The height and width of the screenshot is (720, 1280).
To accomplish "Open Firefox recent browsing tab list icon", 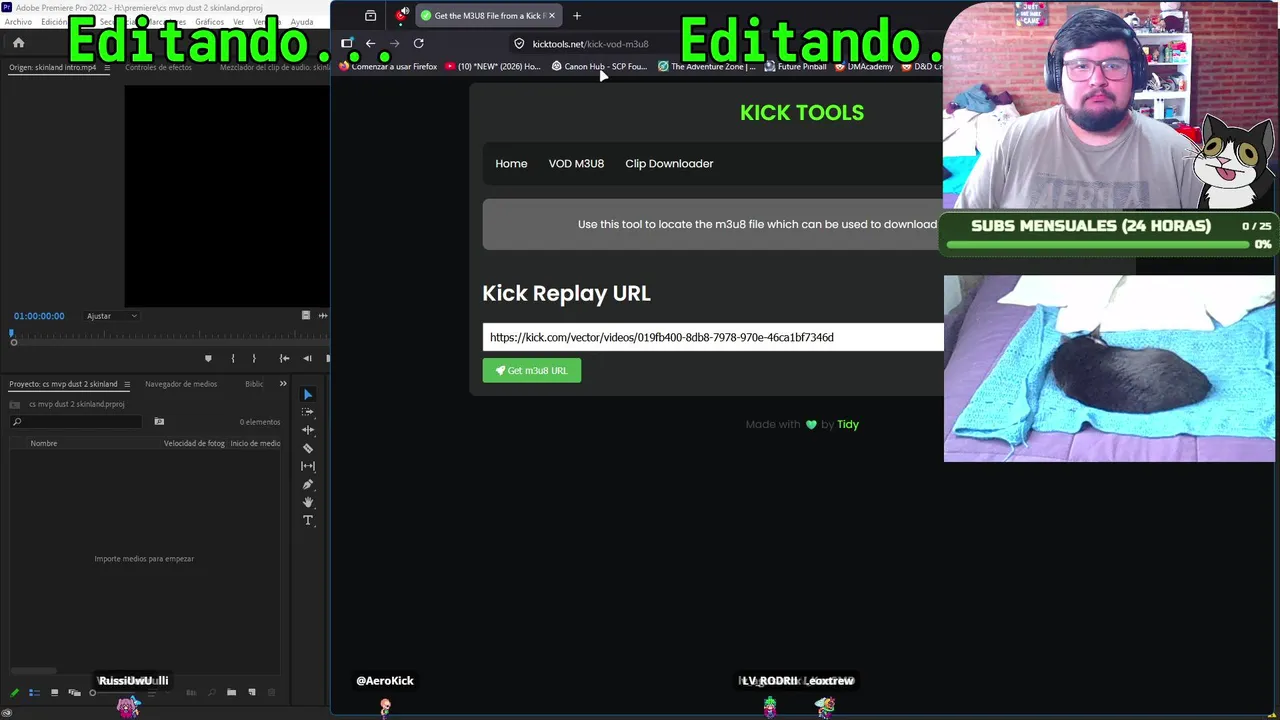I will pos(370,16).
